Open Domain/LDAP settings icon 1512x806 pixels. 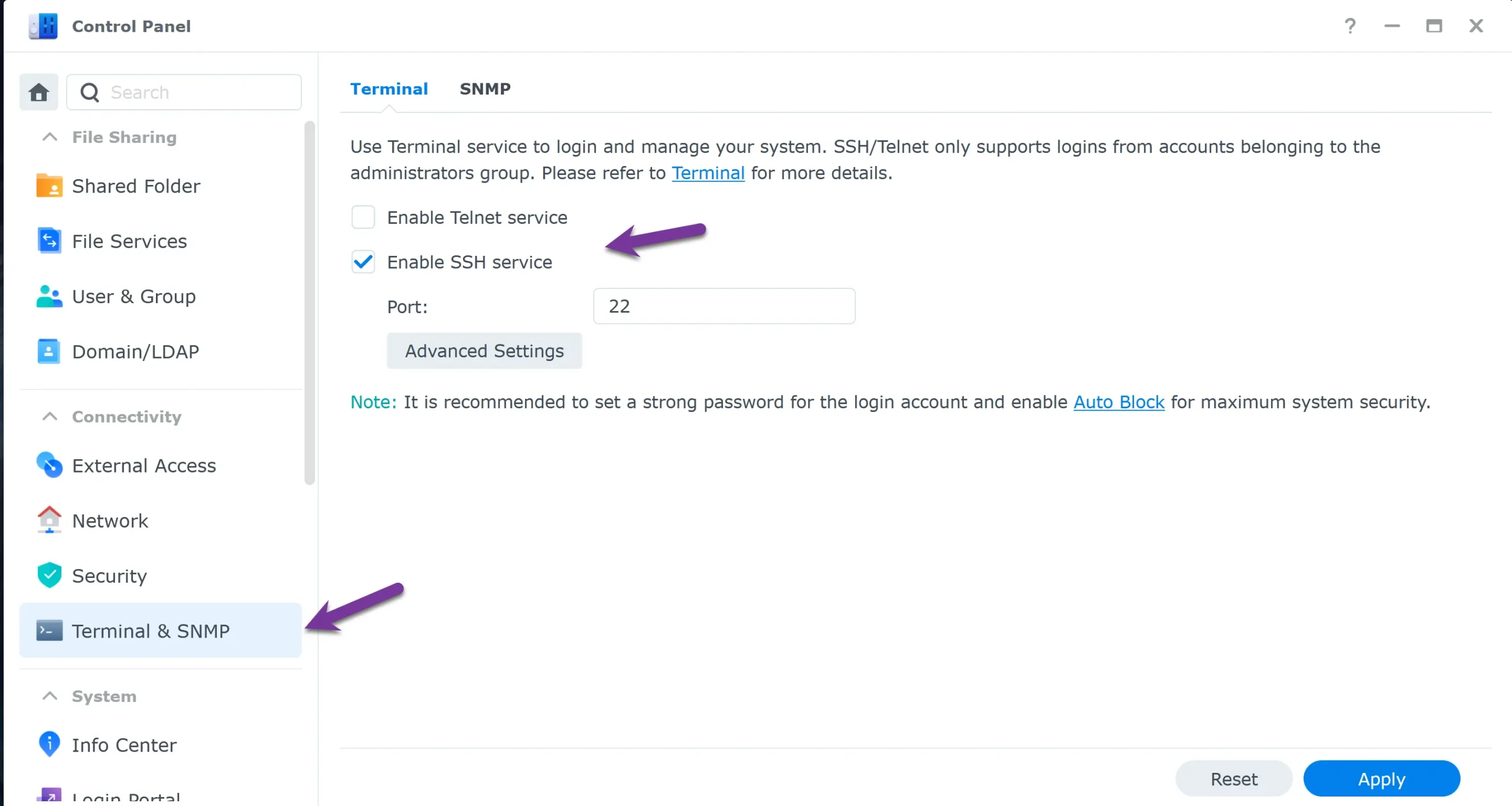tap(49, 351)
